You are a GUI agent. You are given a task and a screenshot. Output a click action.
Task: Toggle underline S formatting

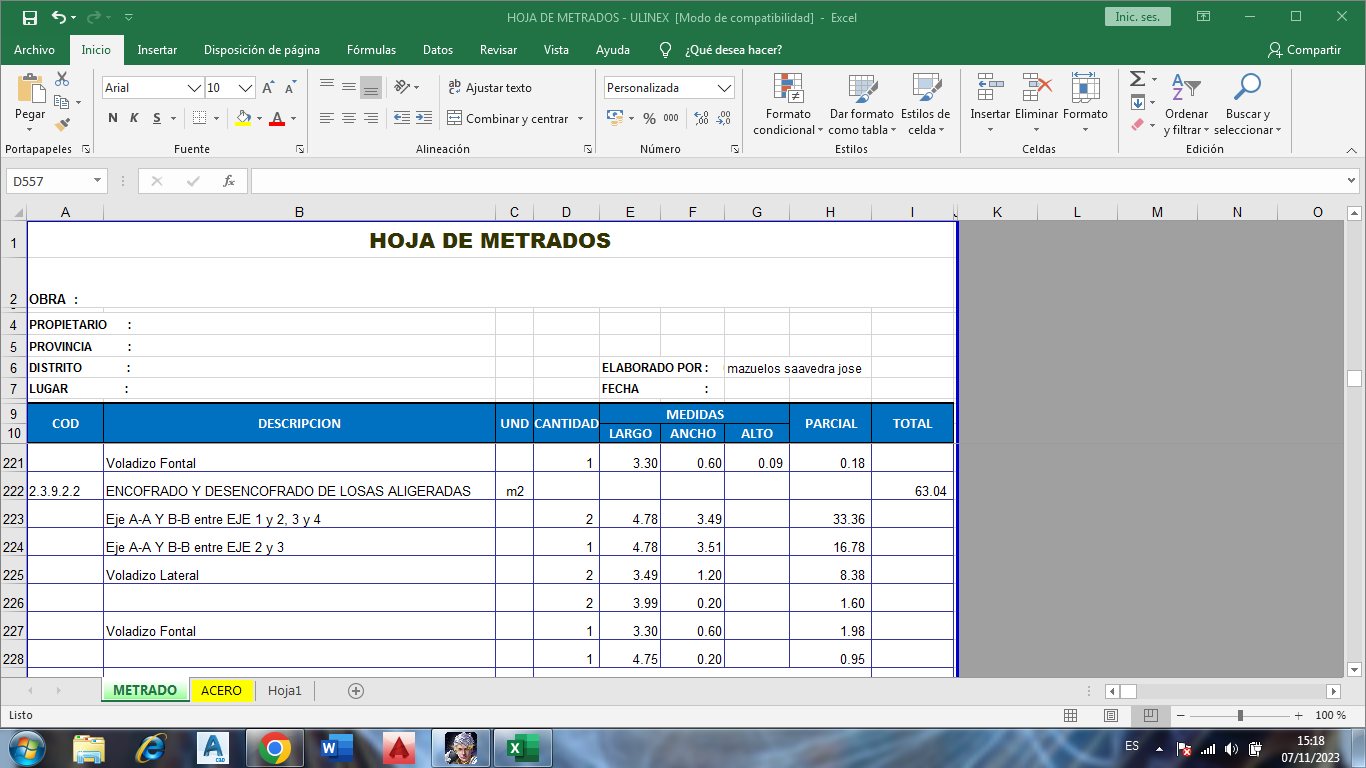(157, 118)
